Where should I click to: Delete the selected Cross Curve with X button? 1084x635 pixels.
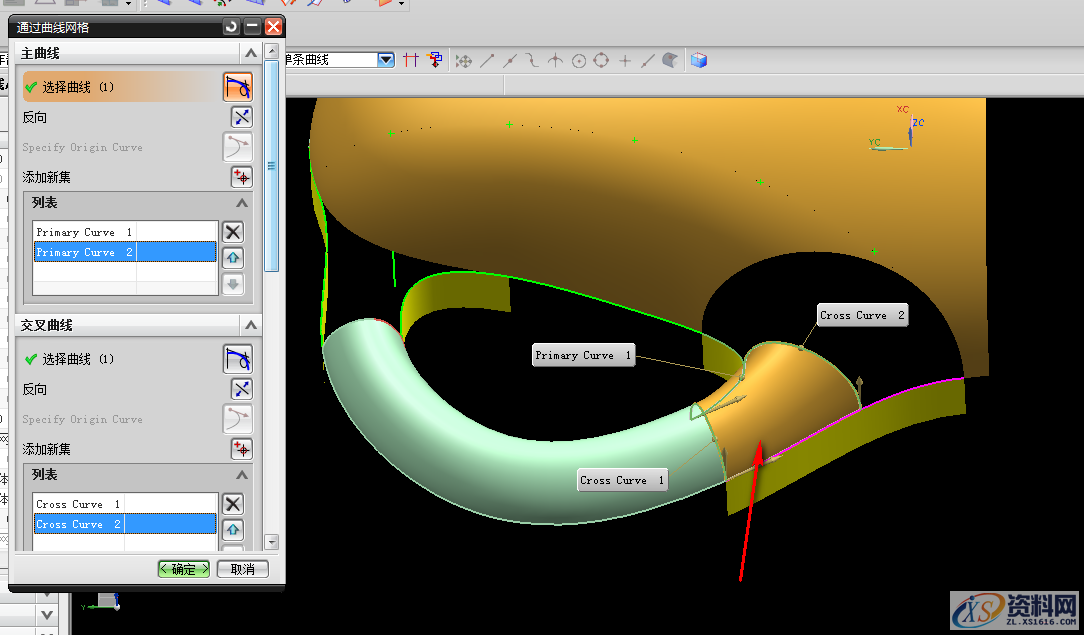232,504
